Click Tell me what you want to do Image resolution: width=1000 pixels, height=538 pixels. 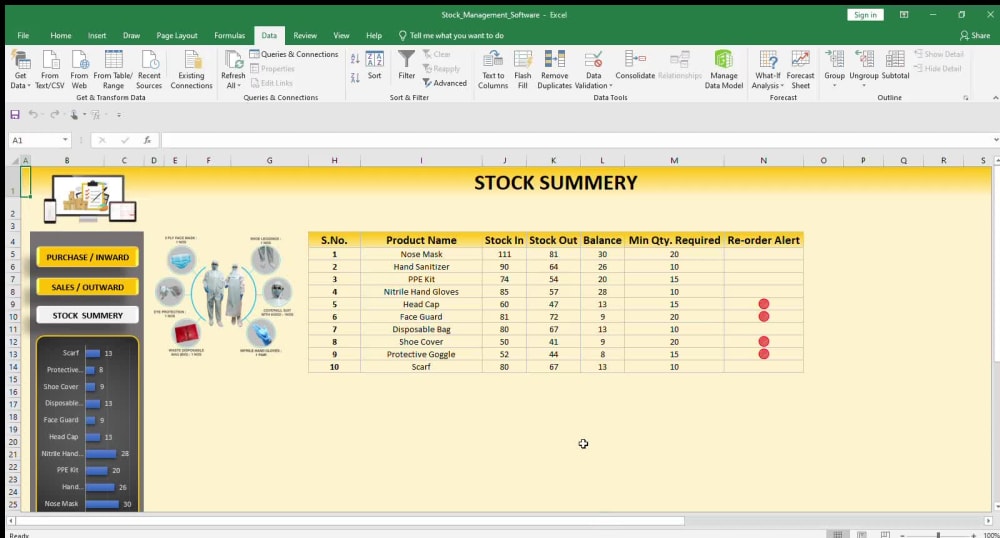[452, 36]
